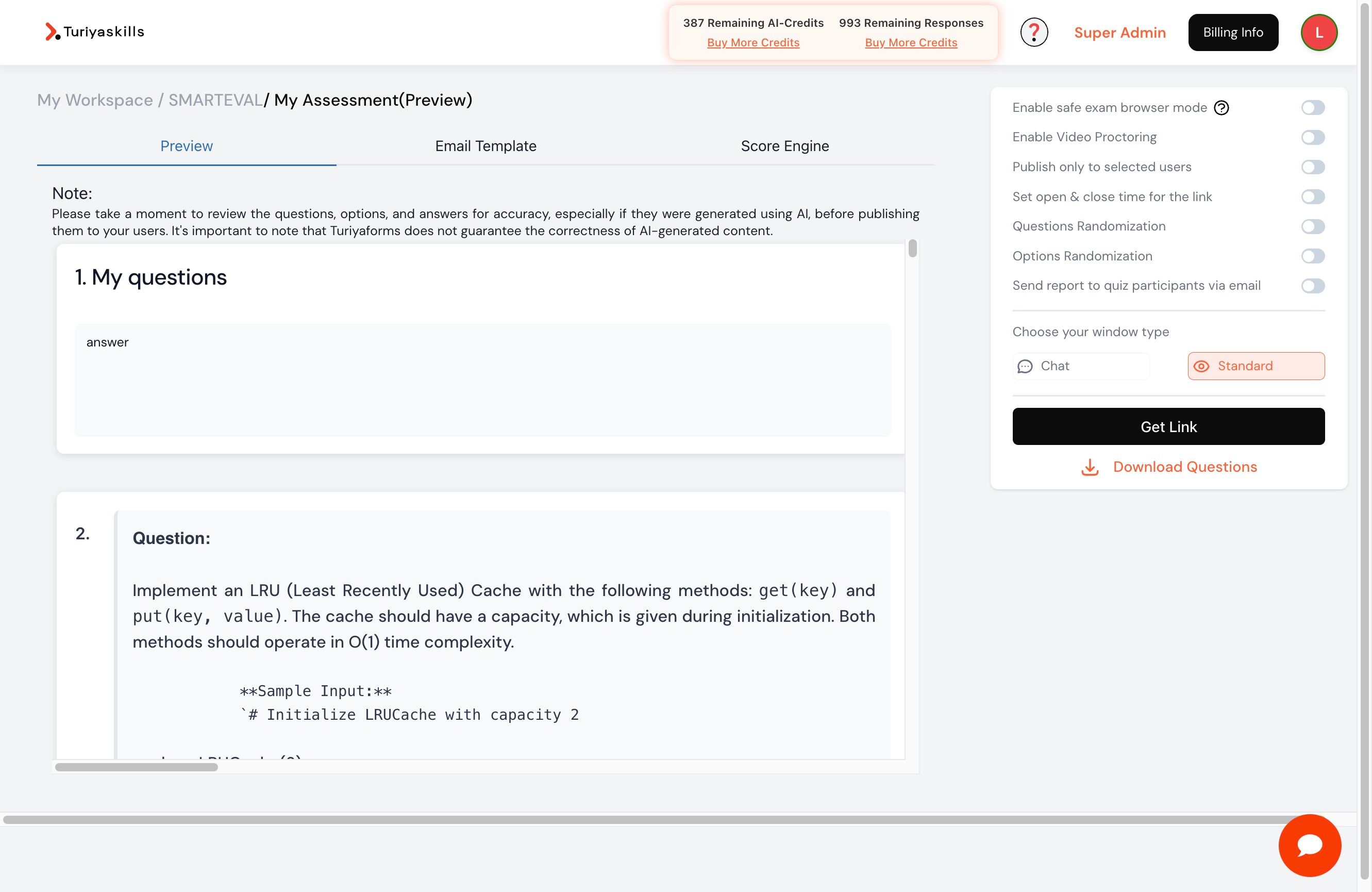Open Billing Info
The height and width of the screenshot is (892, 1372).
[1232, 32]
